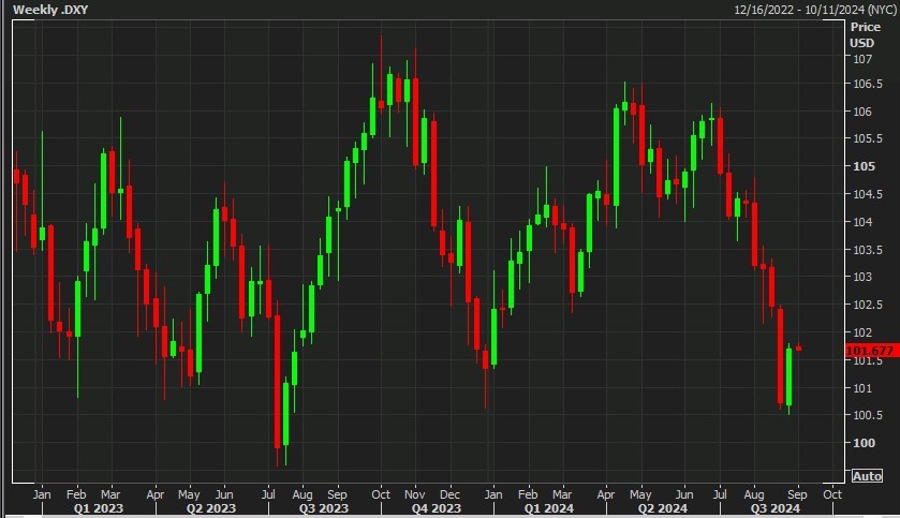Click the 106 price axis label
The image size is (900, 518).
862,111
